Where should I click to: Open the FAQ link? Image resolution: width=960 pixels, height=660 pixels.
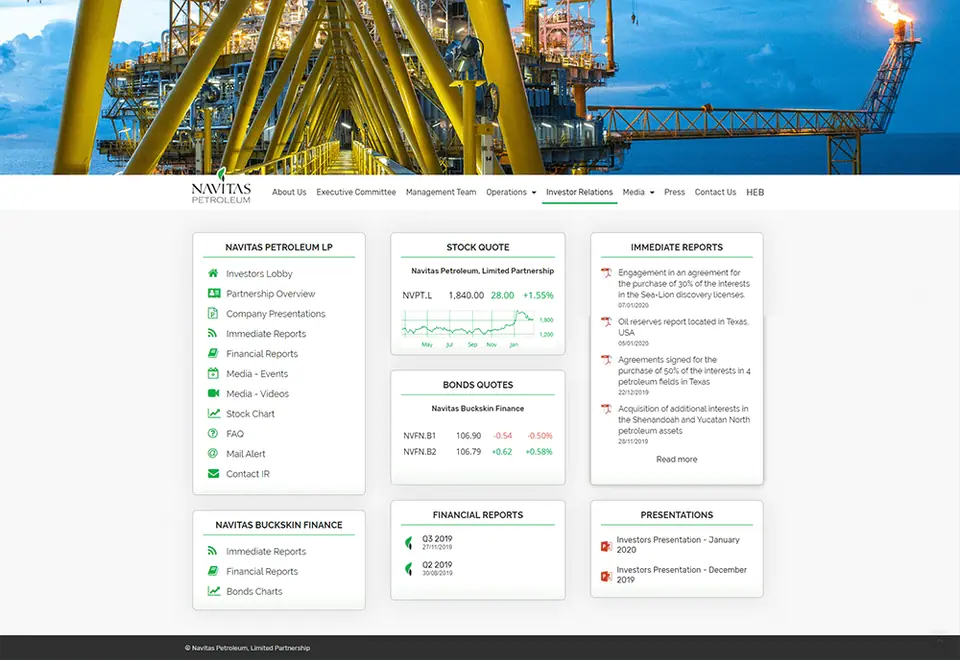click(x=234, y=433)
